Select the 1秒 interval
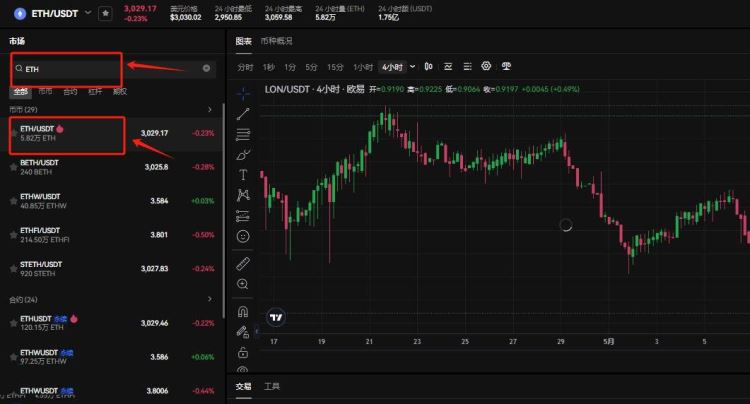Viewport: 750px width, 404px height. (x=268, y=67)
